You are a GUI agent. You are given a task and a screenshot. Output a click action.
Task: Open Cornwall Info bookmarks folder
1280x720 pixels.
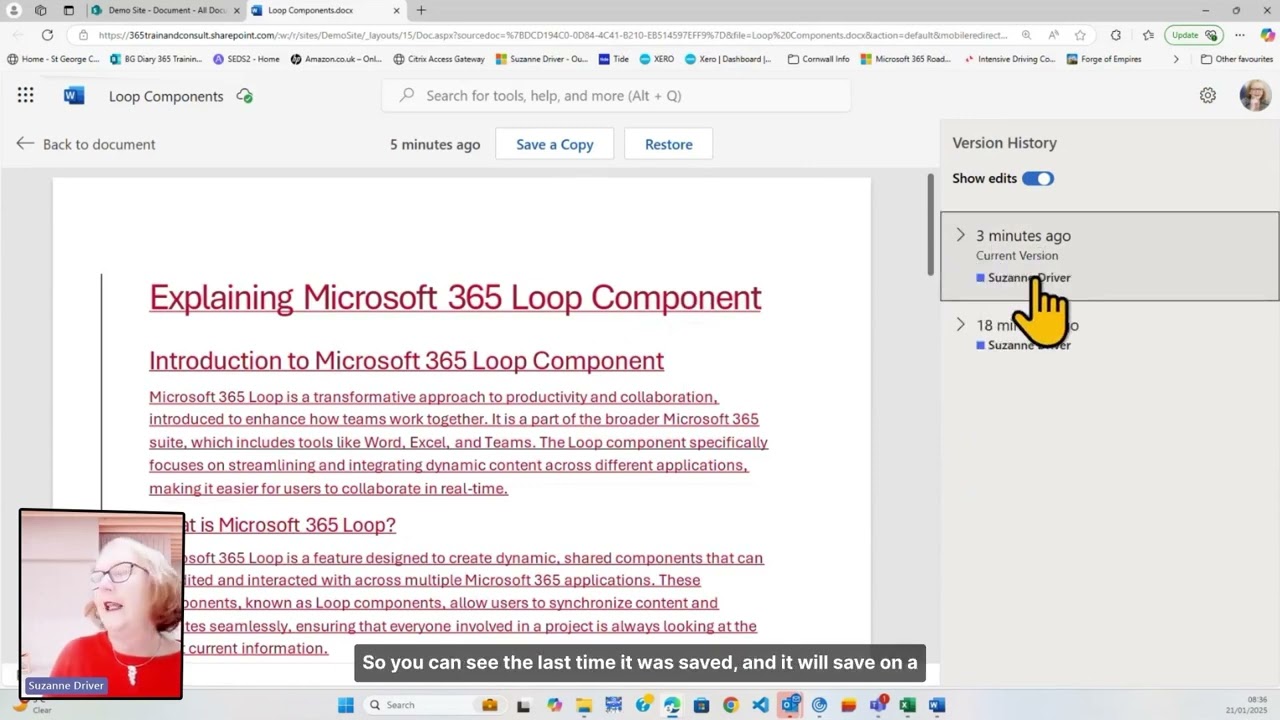(x=819, y=59)
